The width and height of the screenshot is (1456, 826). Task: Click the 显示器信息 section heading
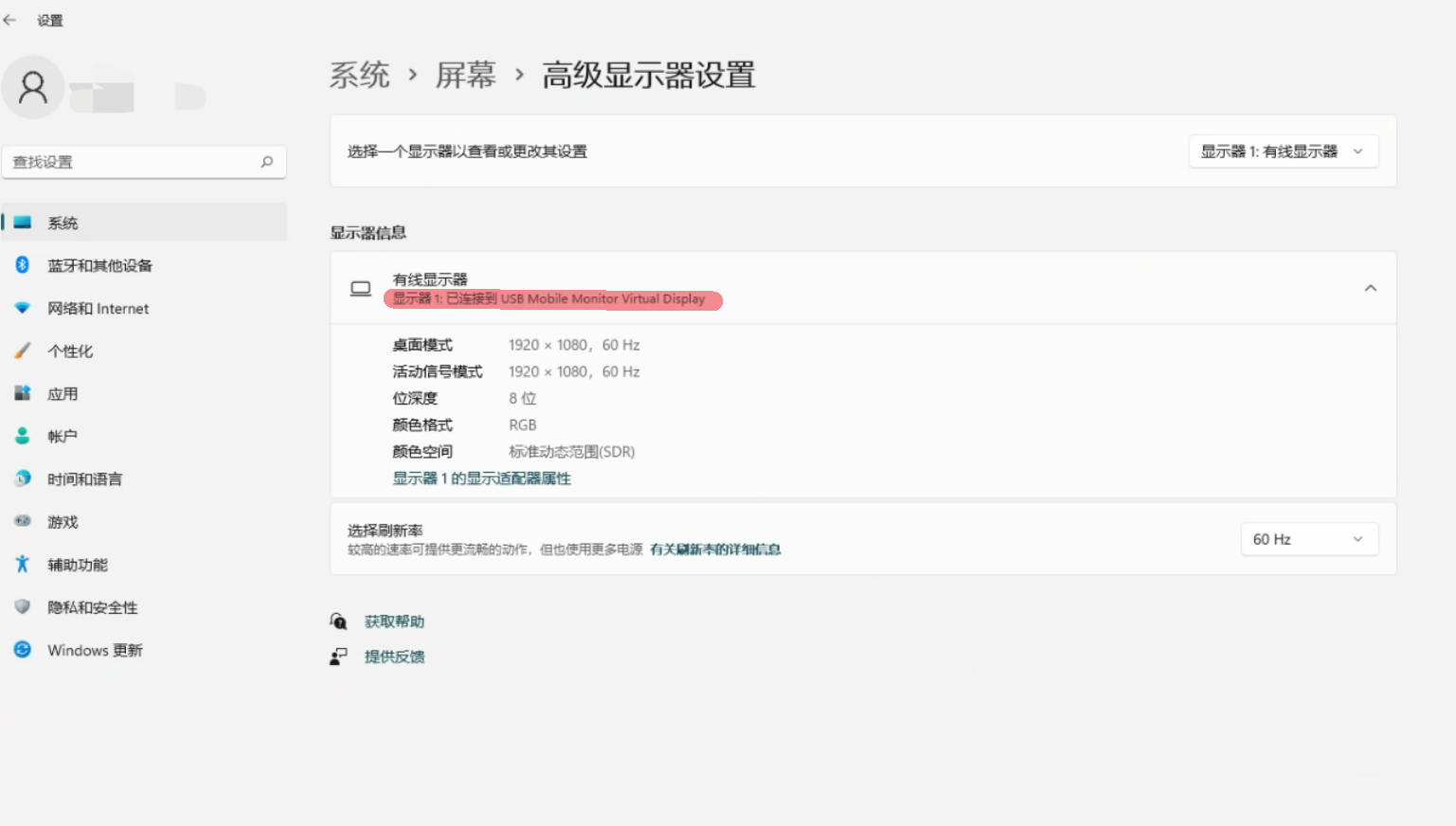click(x=368, y=232)
